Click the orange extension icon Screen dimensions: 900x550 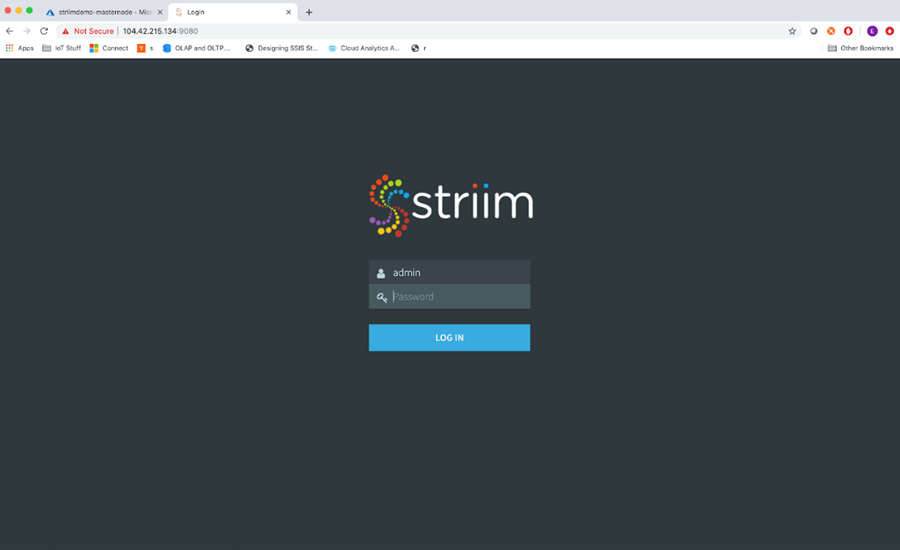click(x=831, y=31)
